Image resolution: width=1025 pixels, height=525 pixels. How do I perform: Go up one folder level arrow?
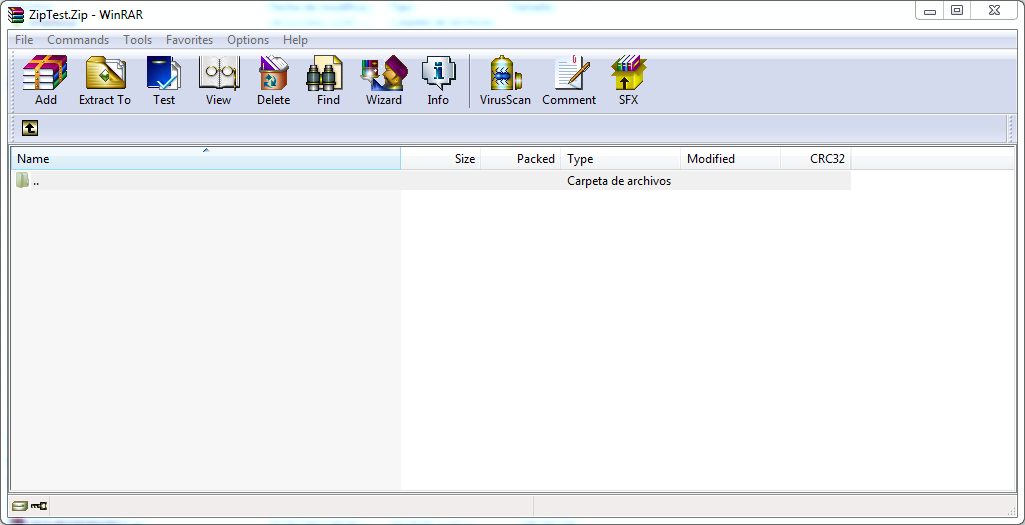click(30, 128)
